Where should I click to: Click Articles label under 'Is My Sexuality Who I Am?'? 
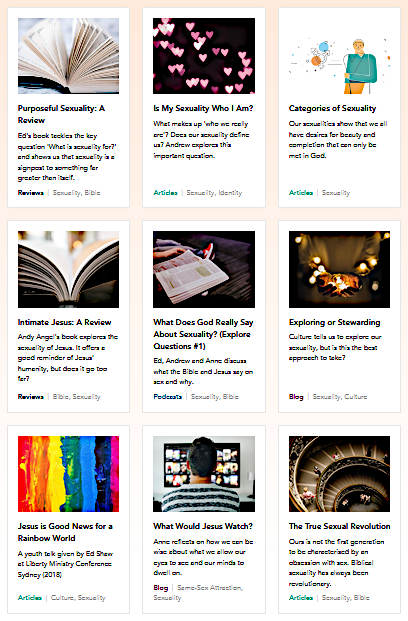point(165,193)
